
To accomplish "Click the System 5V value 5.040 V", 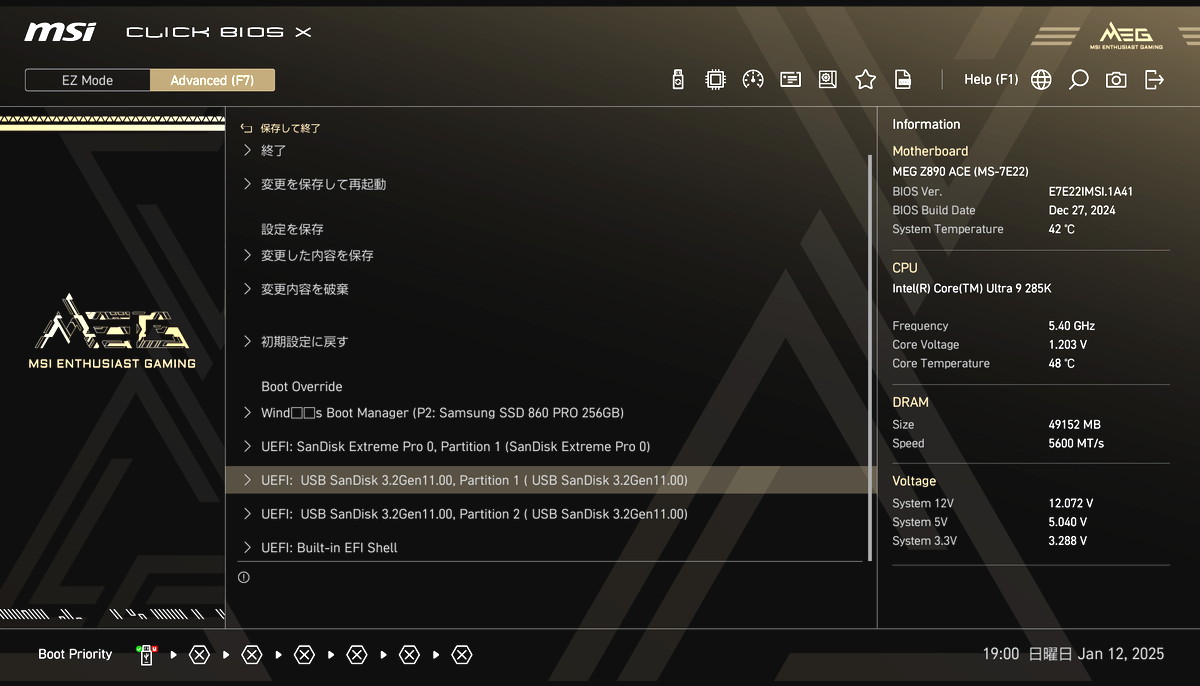I will [1067, 522].
